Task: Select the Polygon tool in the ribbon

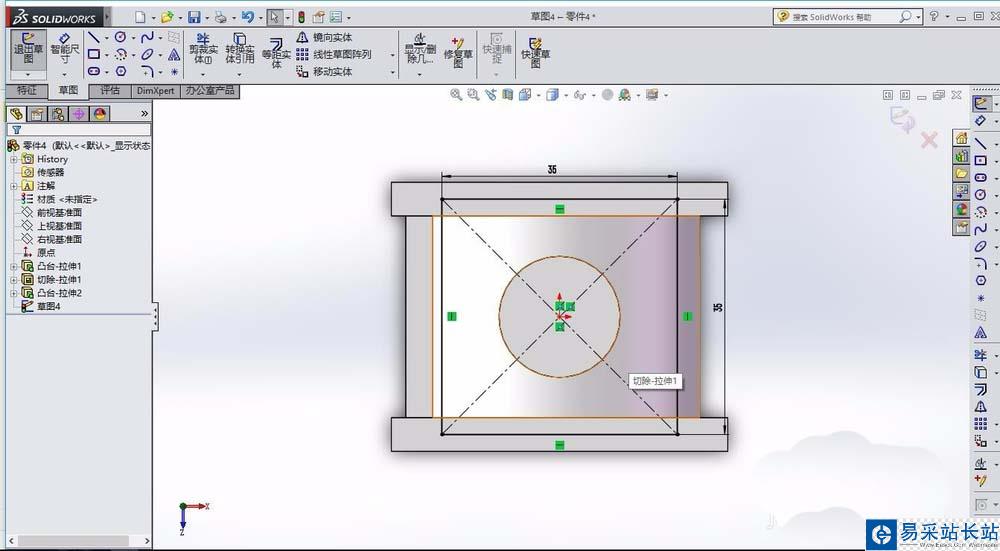Action: (x=121, y=71)
